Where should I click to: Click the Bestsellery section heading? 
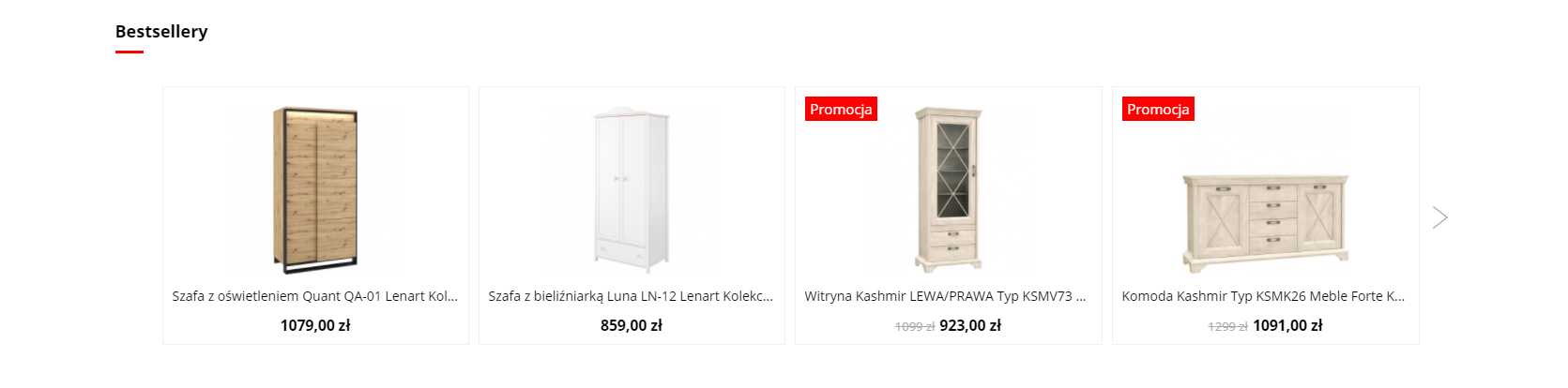(x=161, y=31)
